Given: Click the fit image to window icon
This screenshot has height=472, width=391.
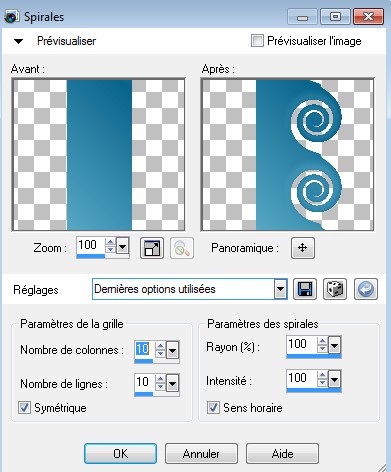Looking at the screenshot, I should click(152, 248).
